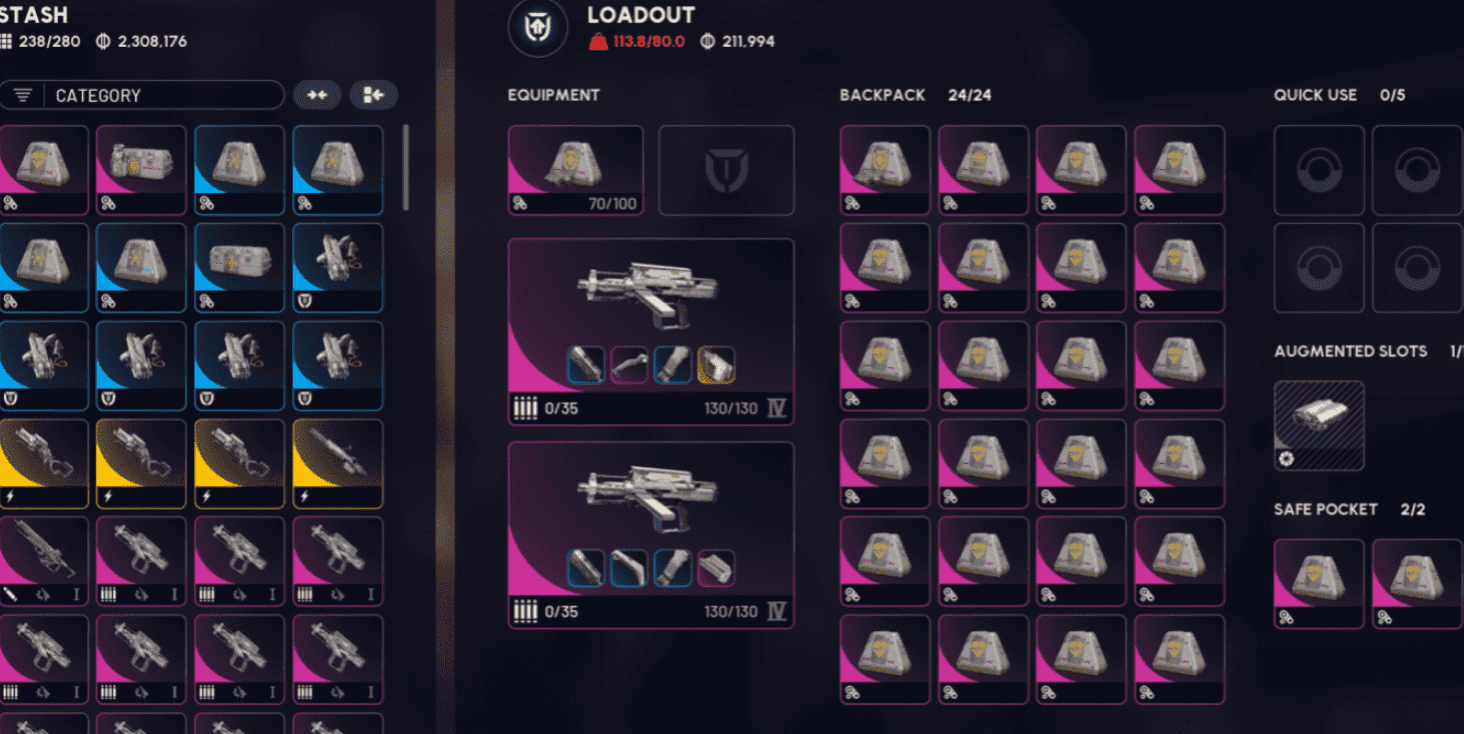This screenshot has width=1464, height=734.
Task: Select the lower equipped weapon card
Action: [651, 535]
